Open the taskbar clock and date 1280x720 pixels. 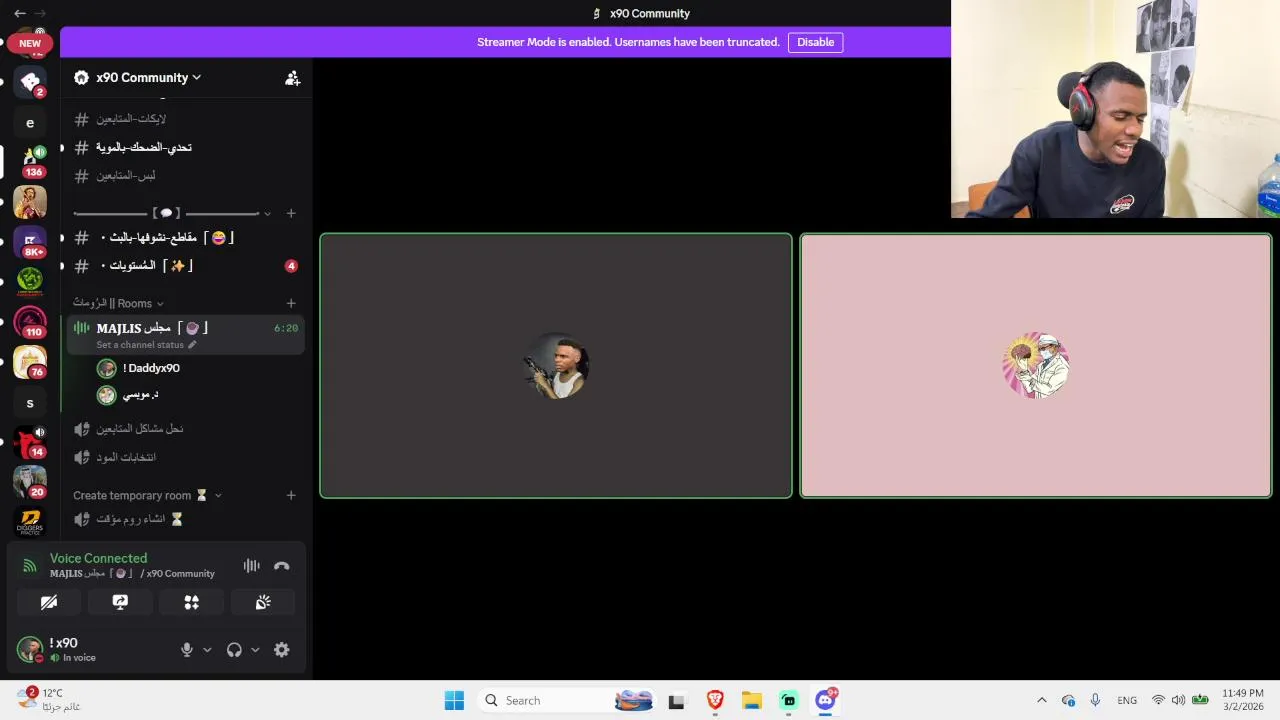tap(1243, 700)
